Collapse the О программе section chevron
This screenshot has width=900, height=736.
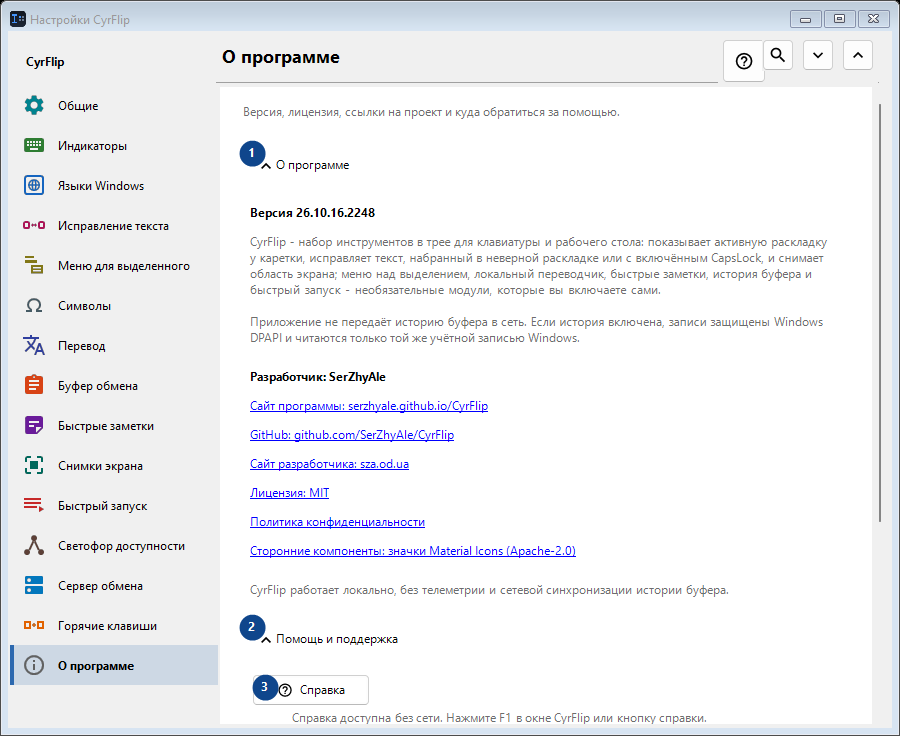266,166
